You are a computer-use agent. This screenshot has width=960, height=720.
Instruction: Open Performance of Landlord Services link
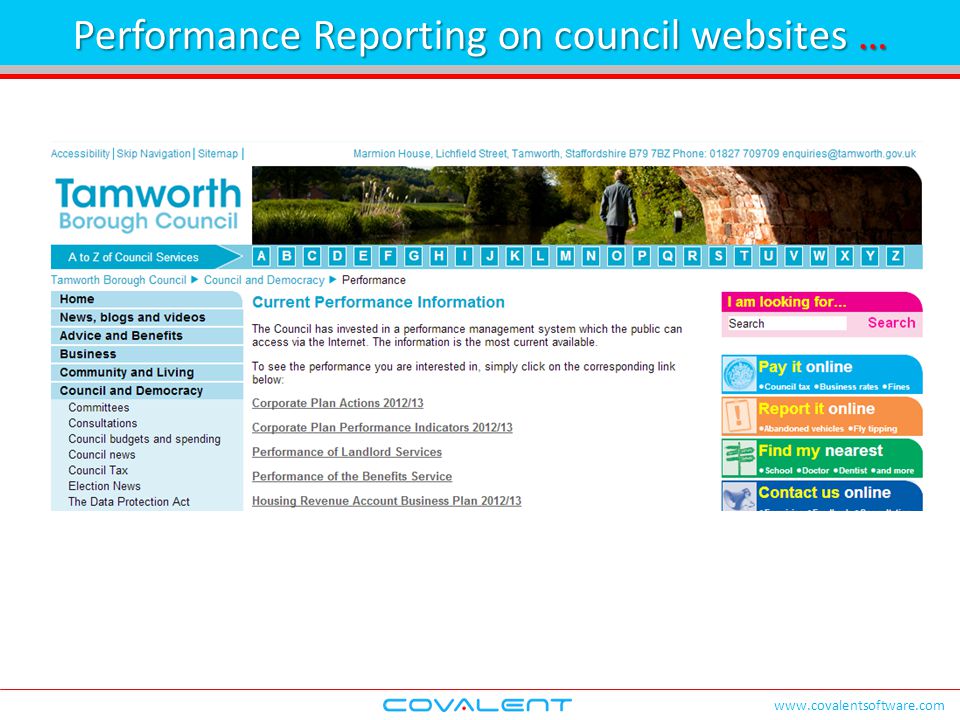pos(347,452)
